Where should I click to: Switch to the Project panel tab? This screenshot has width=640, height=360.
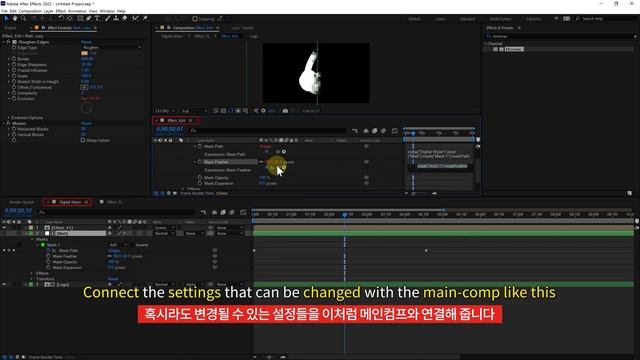11,28
